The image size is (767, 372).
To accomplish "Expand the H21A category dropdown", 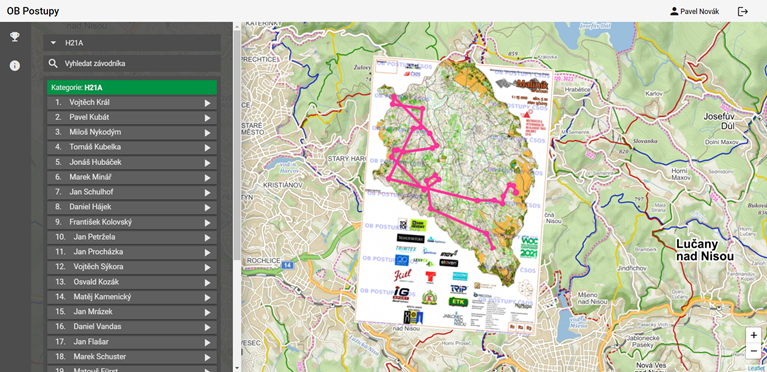I will [x=132, y=43].
